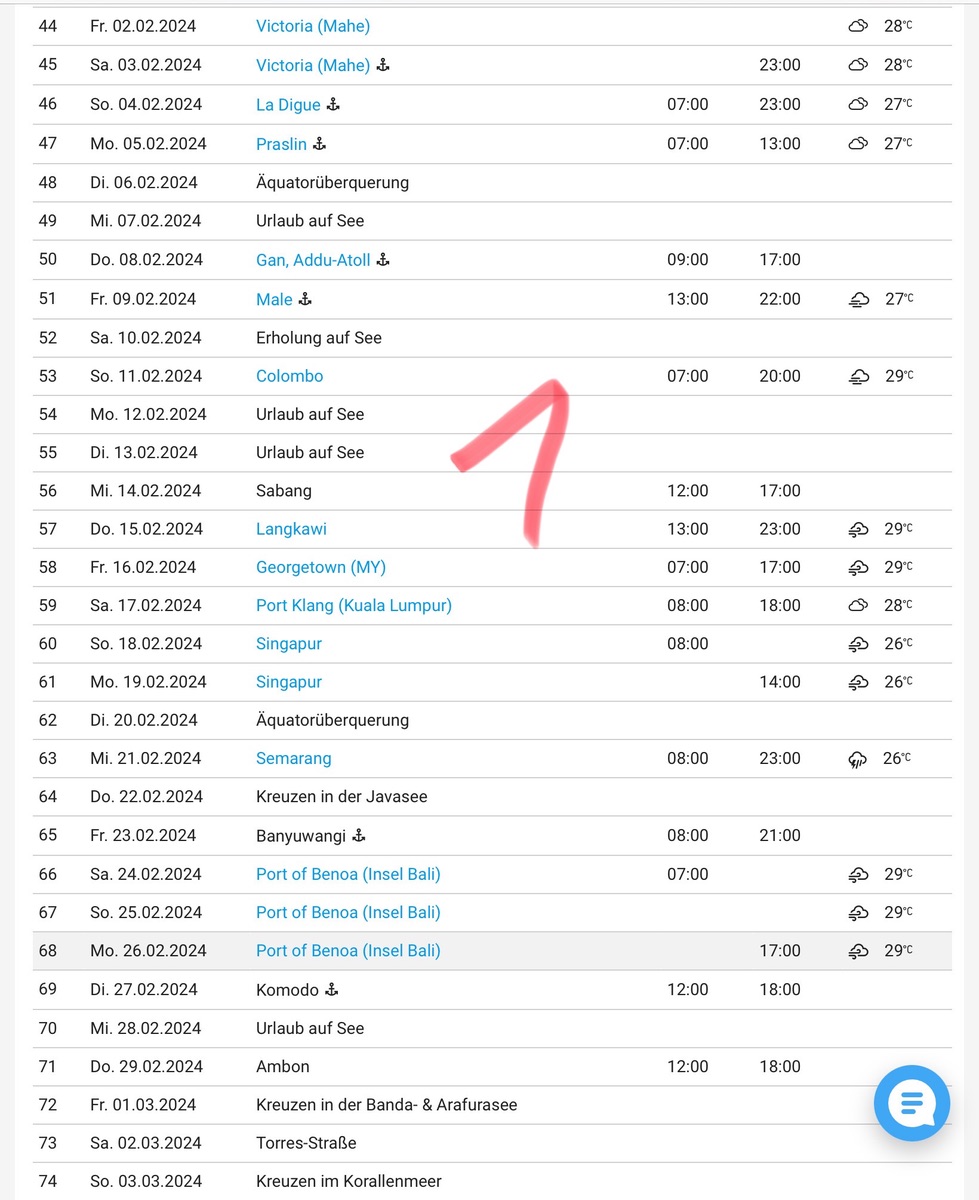The width and height of the screenshot is (979, 1200).
Task: Click anchor icon next to Komodo
Action: pos(332,990)
